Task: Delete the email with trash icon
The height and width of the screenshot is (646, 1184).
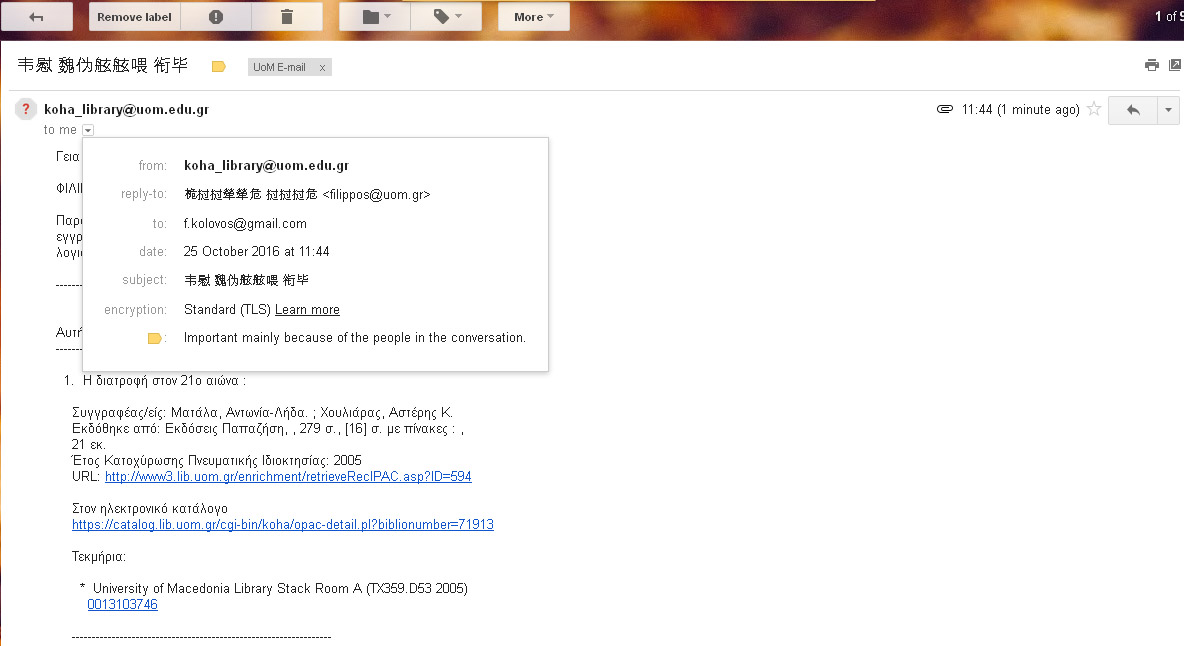Action: pyautogui.click(x=287, y=17)
